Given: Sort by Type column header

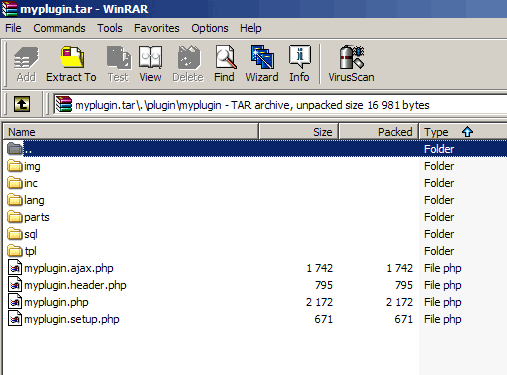Looking at the screenshot, I should click(463, 132).
